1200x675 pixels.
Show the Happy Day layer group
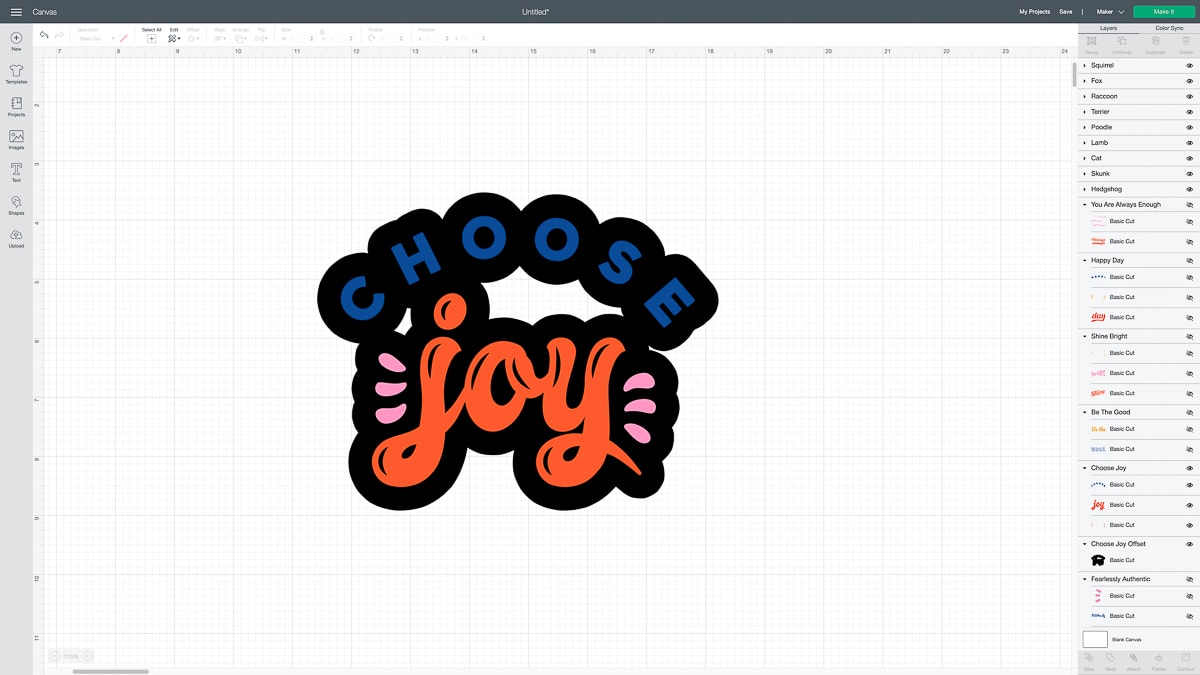tap(1189, 261)
